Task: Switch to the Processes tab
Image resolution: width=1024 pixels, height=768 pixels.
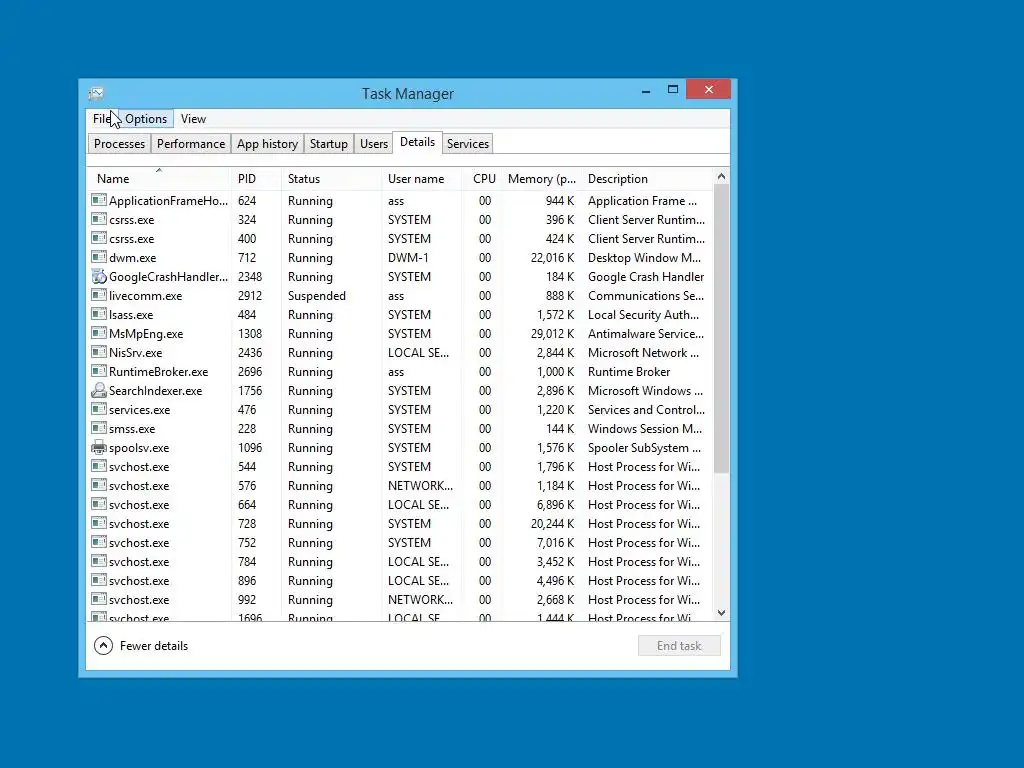Action: click(120, 144)
